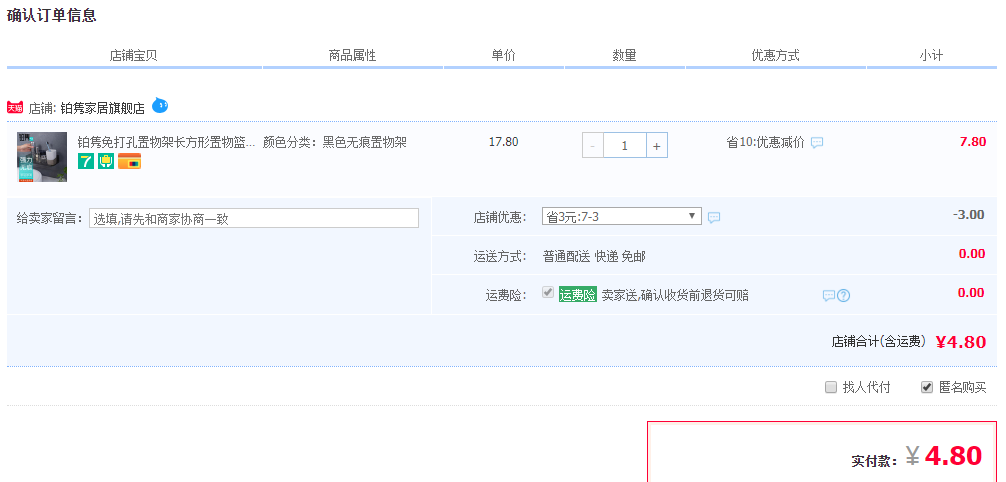Click the subtotal 7.80
Viewport: 1006px width, 482px height.
973,142
